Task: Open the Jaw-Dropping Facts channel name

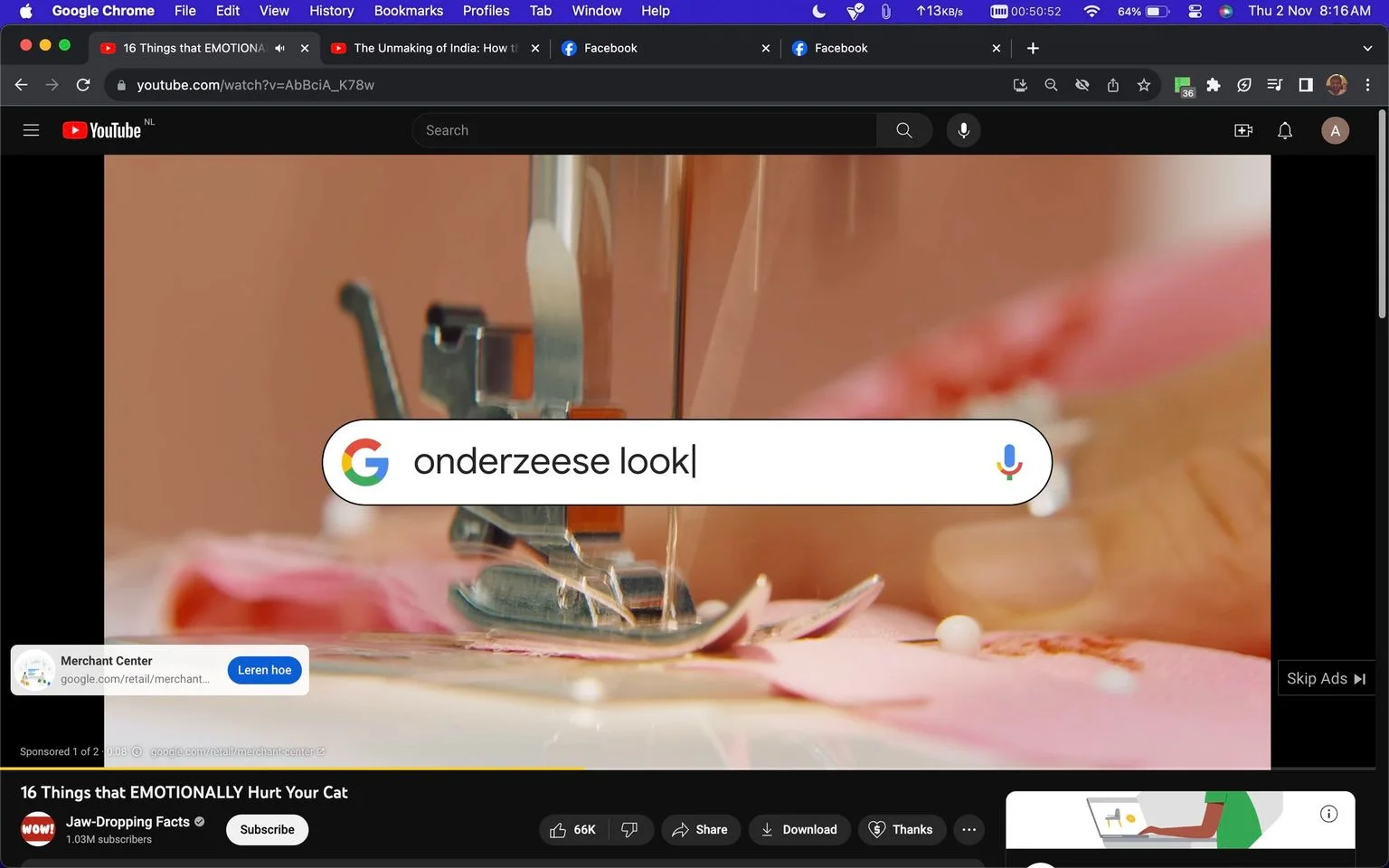Action: tap(128, 822)
